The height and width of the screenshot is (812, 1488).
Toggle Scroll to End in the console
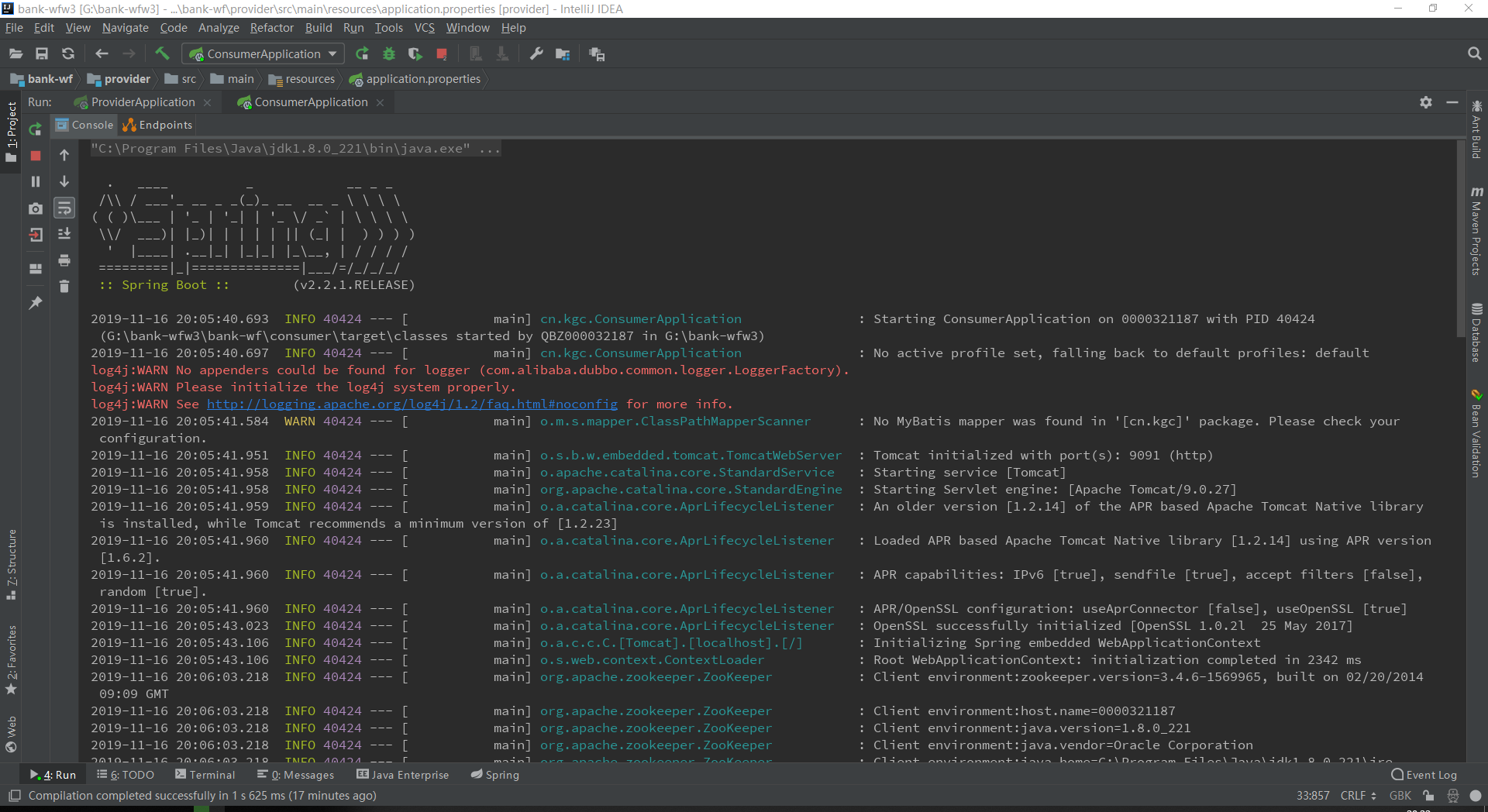tap(64, 234)
